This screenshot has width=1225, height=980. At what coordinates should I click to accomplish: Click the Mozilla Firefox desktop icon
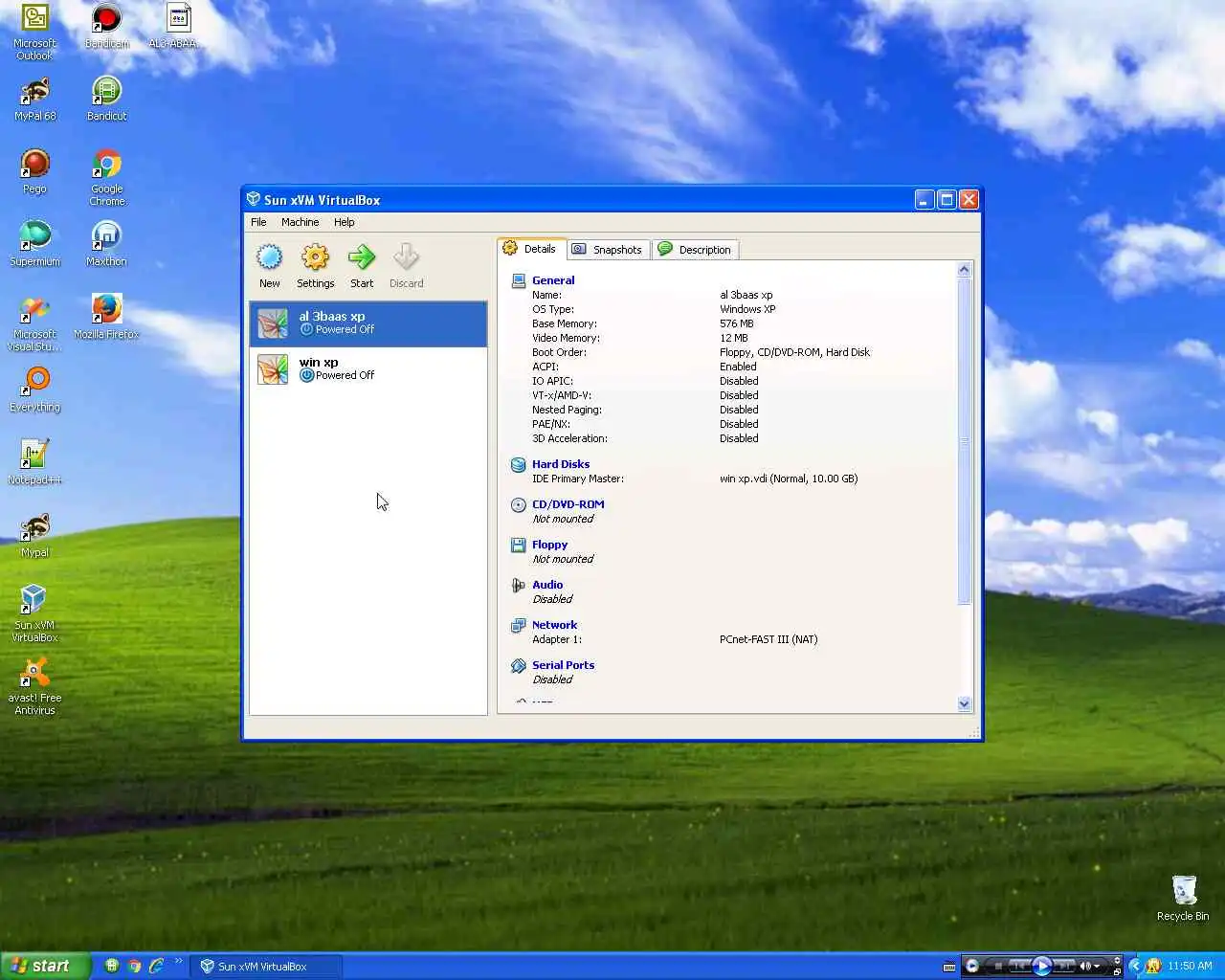106,318
